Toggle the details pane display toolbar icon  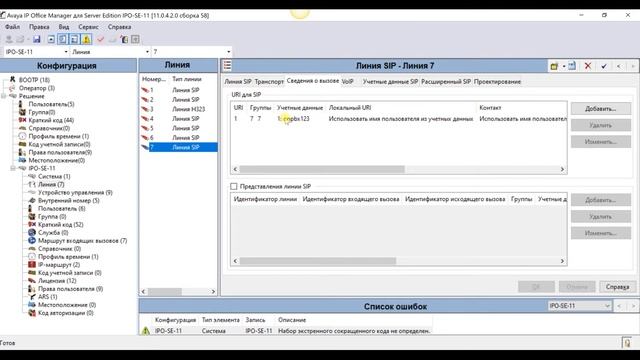74,39
